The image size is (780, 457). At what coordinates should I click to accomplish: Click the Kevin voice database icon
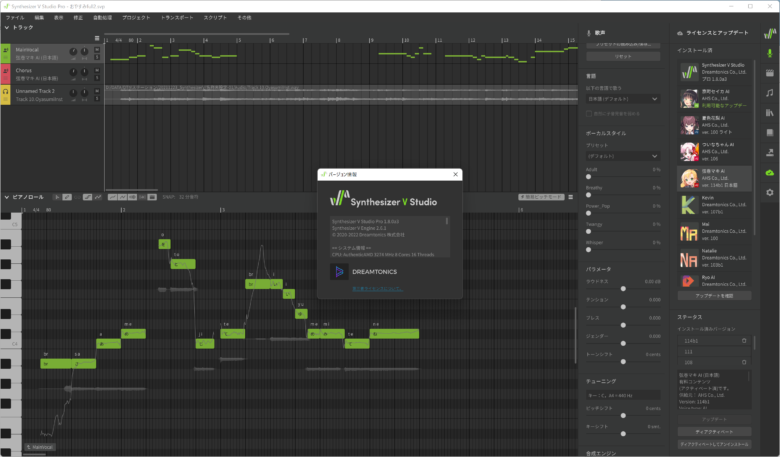[x=689, y=205]
